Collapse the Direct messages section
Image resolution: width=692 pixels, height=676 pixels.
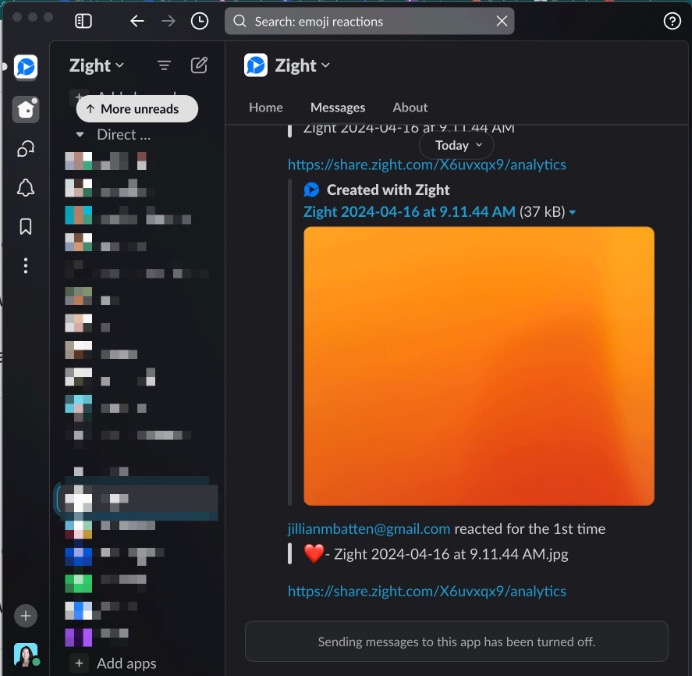point(80,134)
